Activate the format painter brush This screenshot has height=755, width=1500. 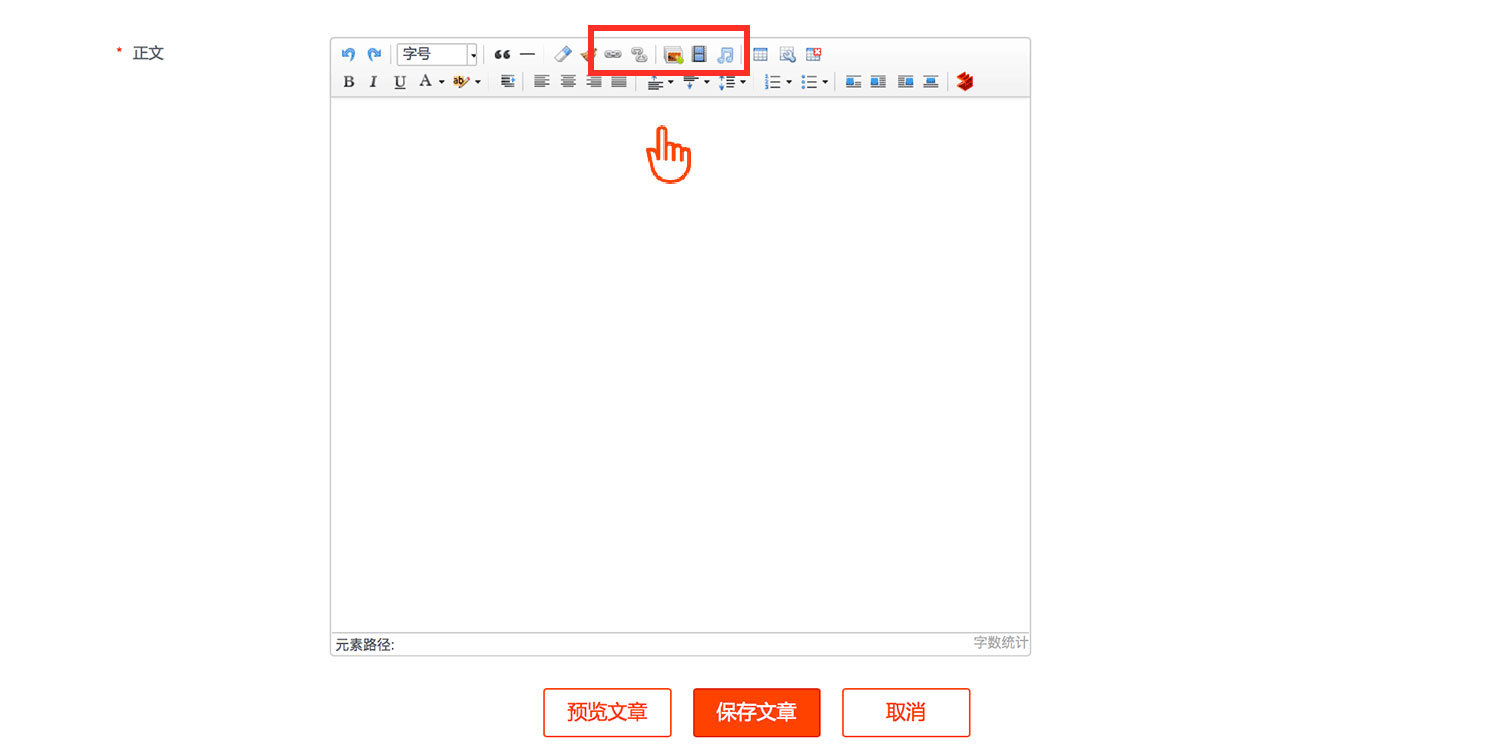(x=588, y=54)
